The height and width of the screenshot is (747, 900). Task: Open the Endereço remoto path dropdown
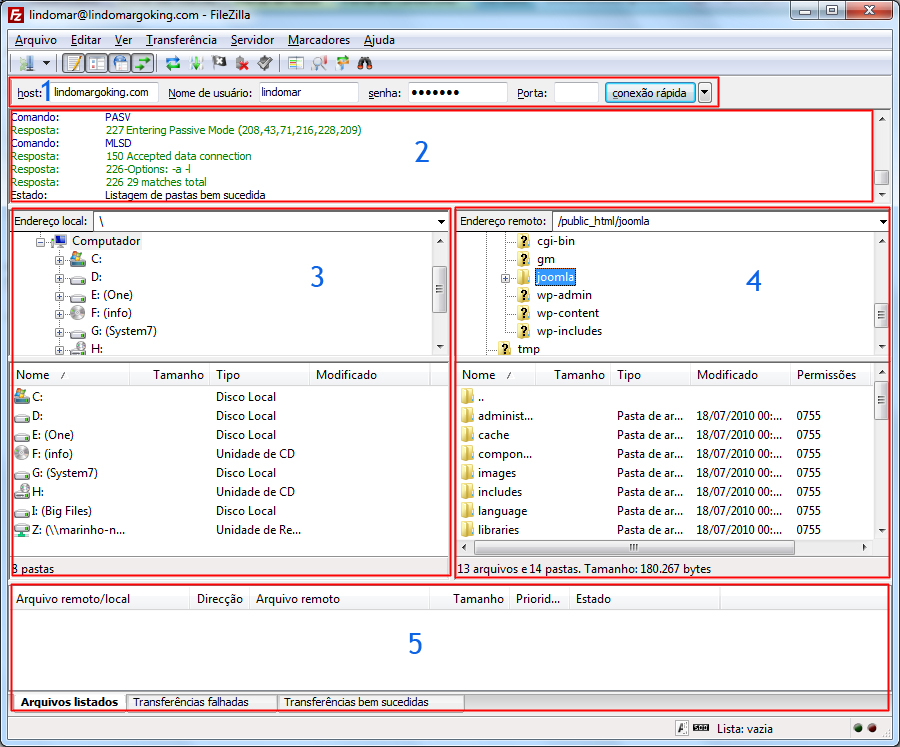point(883,221)
